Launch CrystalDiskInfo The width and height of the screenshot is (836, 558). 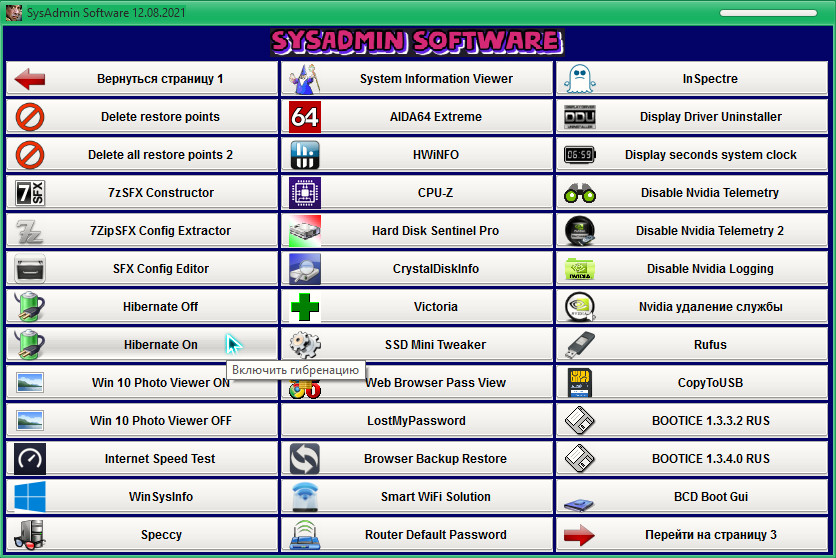[435, 269]
